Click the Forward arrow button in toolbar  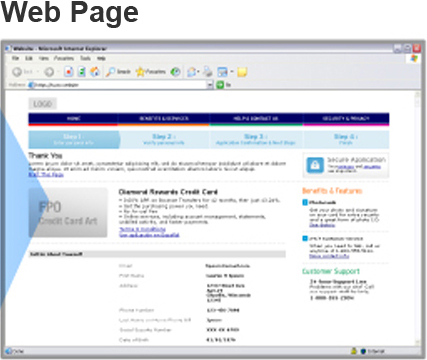click(x=49, y=72)
